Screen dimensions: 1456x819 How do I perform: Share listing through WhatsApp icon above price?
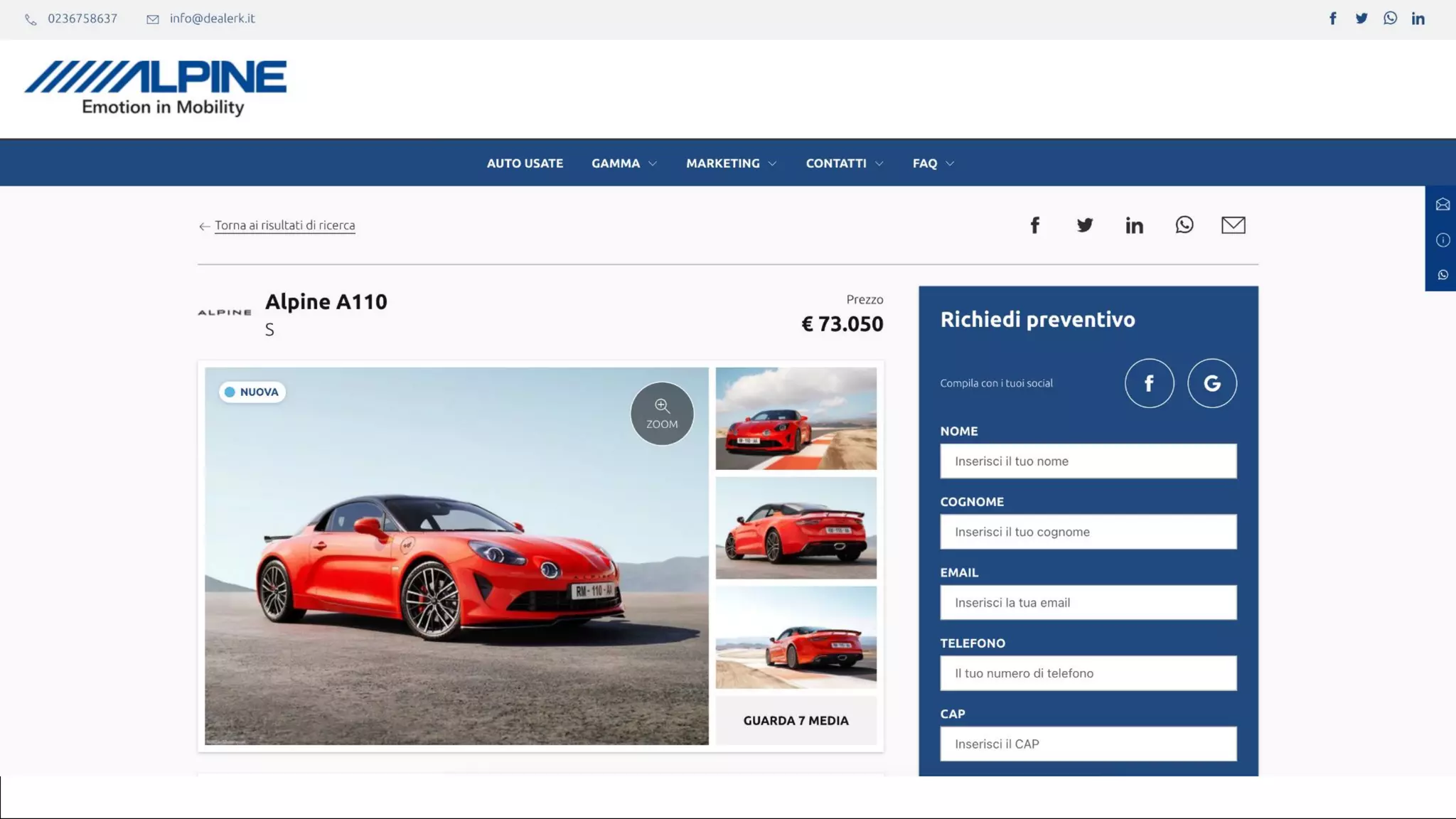point(1184,225)
